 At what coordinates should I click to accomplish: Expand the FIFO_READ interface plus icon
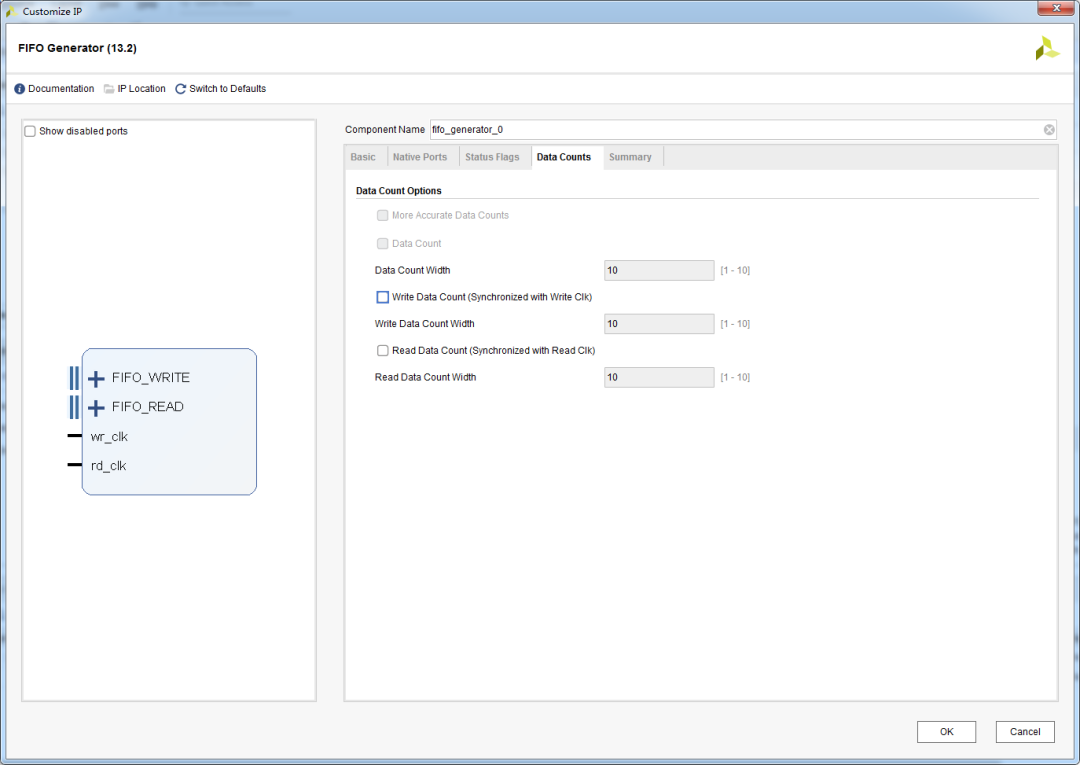96,408
